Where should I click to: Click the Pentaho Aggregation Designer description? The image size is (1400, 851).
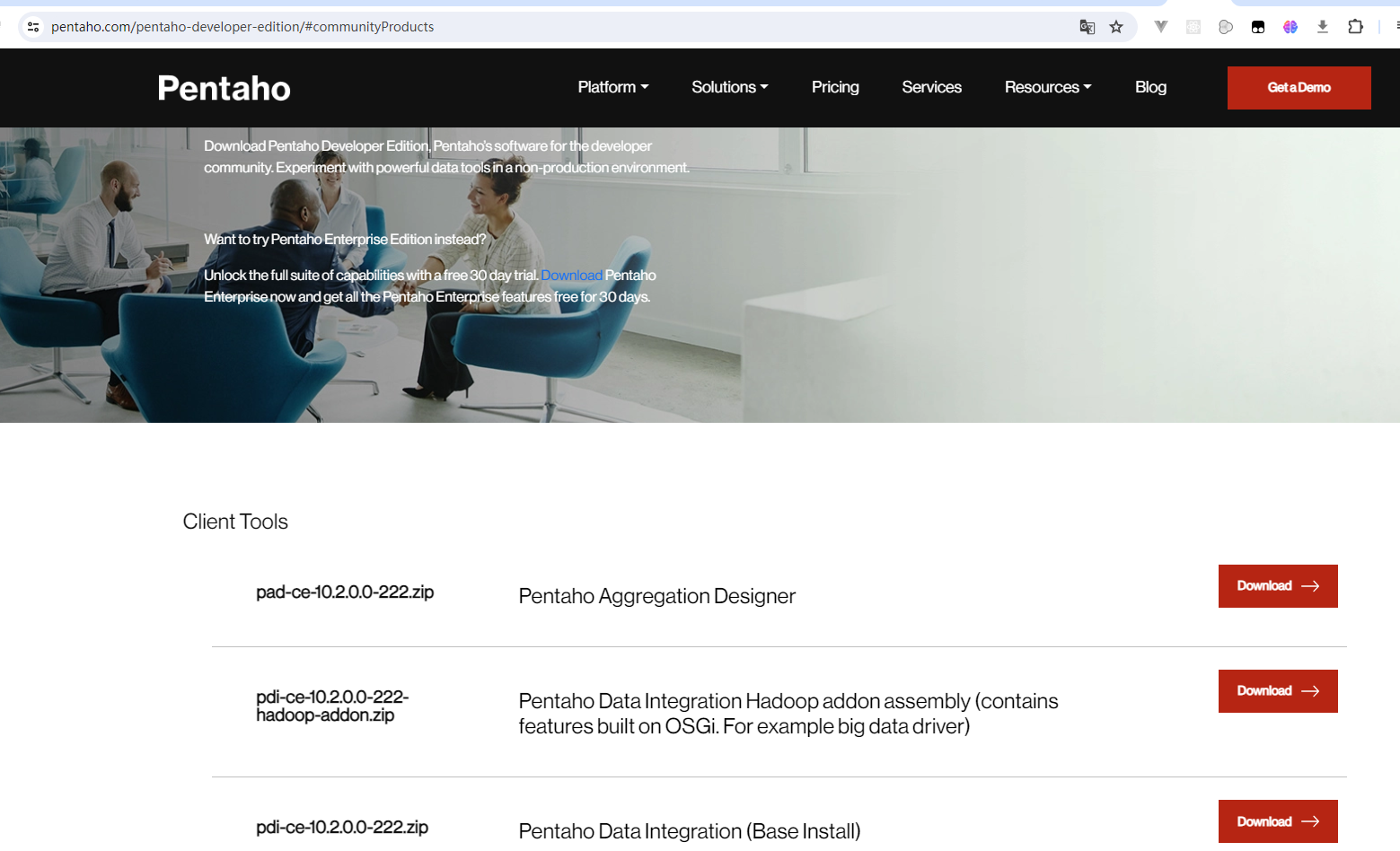pyautogui.click(x=657, y=596)
